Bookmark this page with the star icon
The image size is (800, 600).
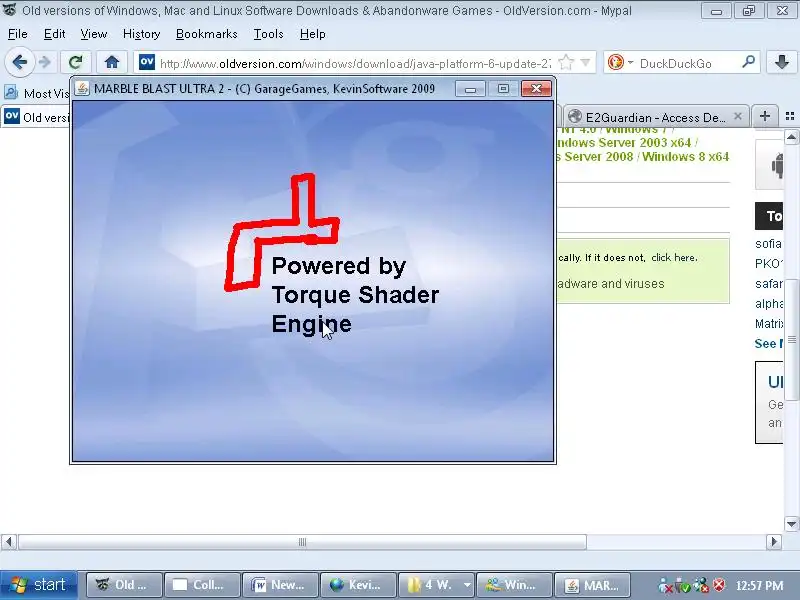click(565, 63)
